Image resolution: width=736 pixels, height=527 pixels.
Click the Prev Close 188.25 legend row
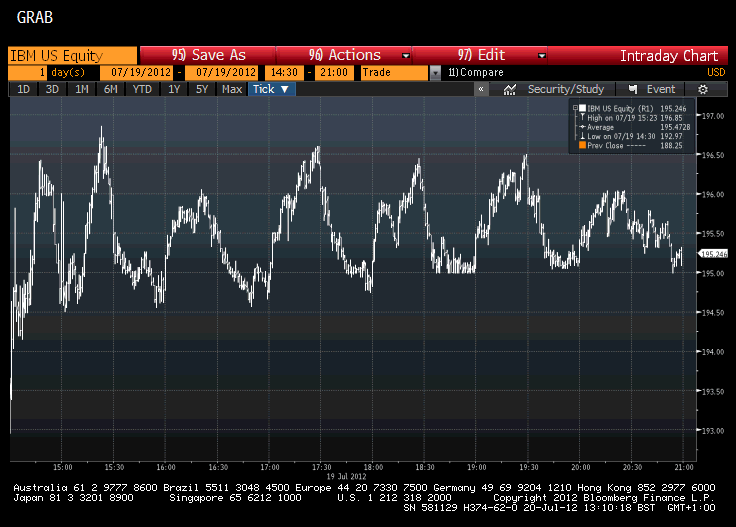[631, 145]
